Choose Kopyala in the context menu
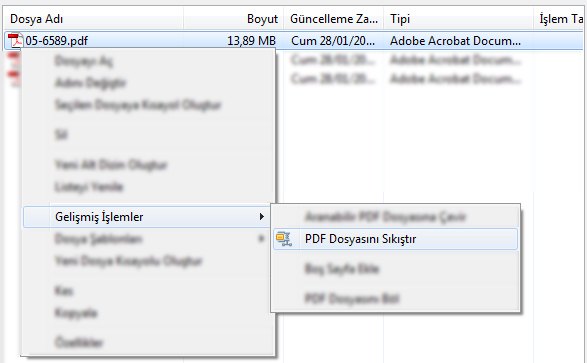 point(76,313)
